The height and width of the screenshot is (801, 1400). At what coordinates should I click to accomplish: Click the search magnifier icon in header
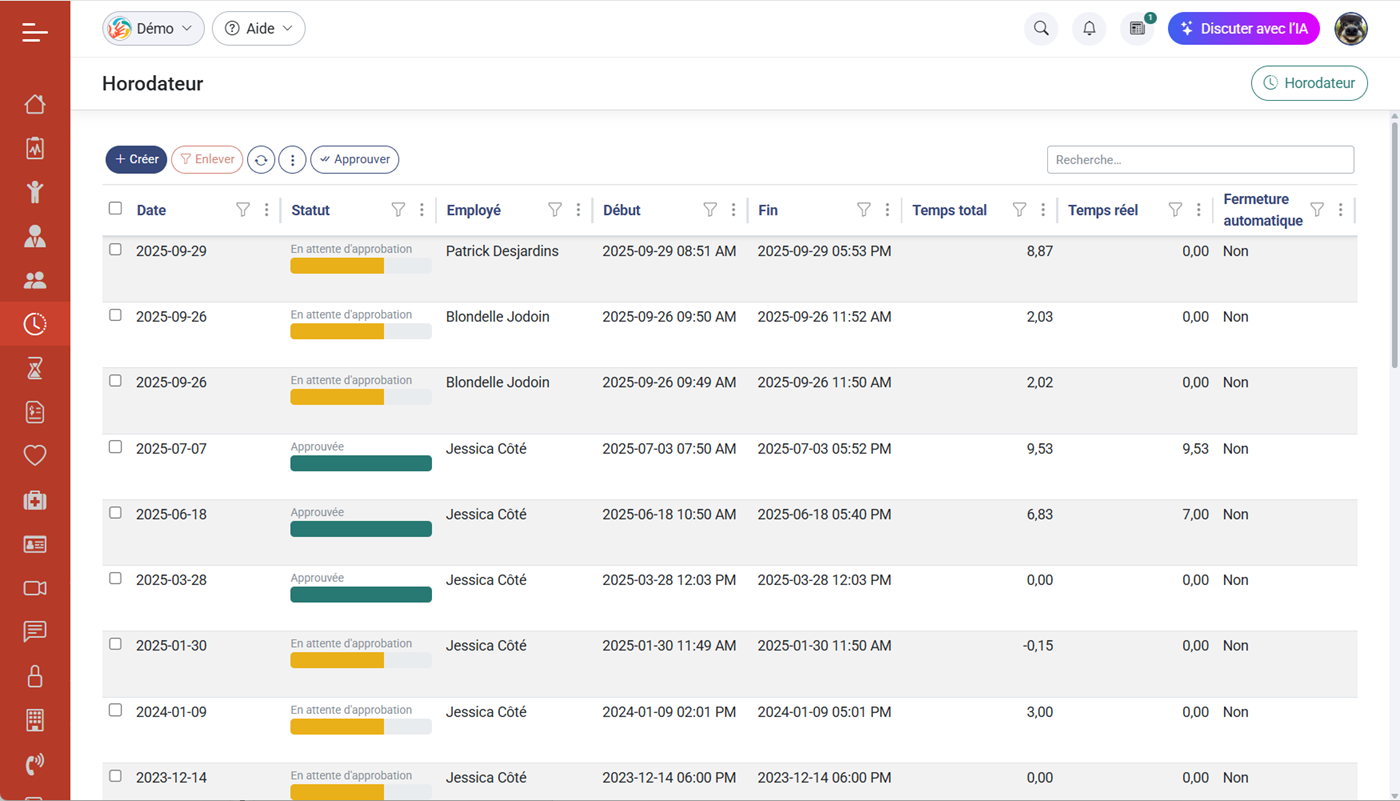click(1041, 29)
